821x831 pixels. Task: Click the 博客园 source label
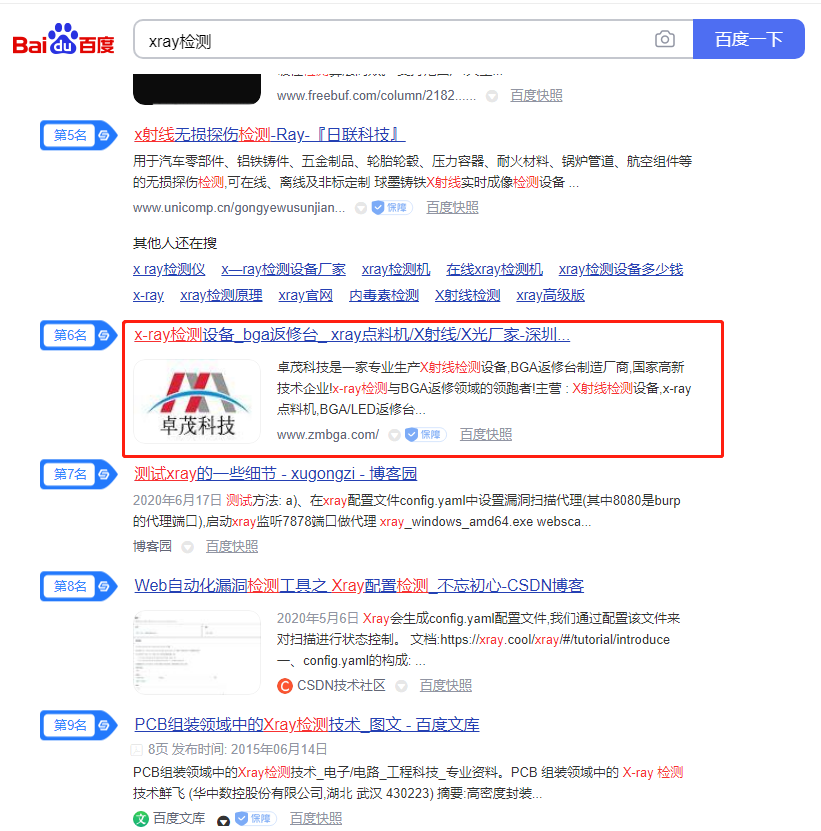point(153,546)
